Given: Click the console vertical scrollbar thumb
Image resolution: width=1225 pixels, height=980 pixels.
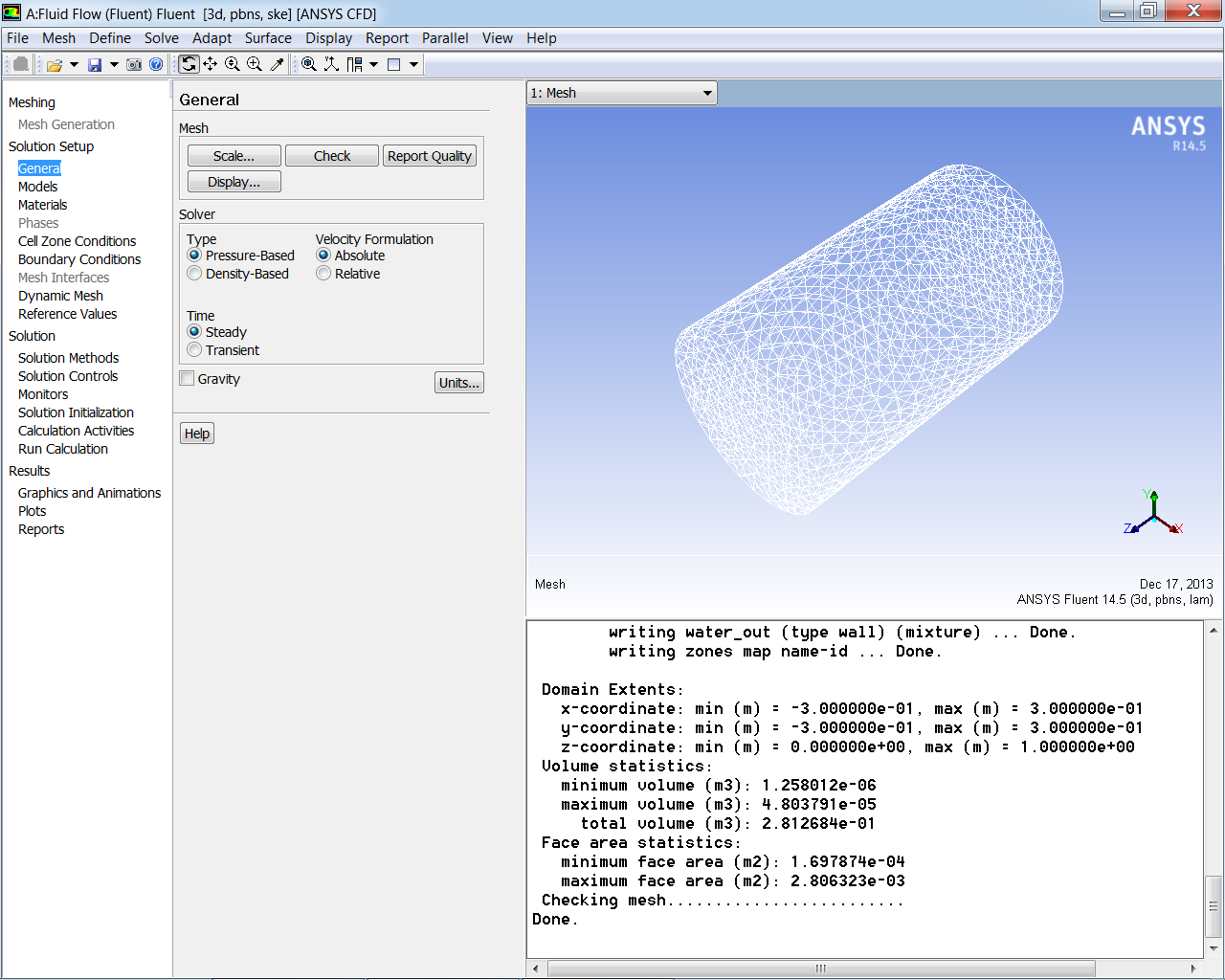Looking at the screenshot, I should (1214, 905).
